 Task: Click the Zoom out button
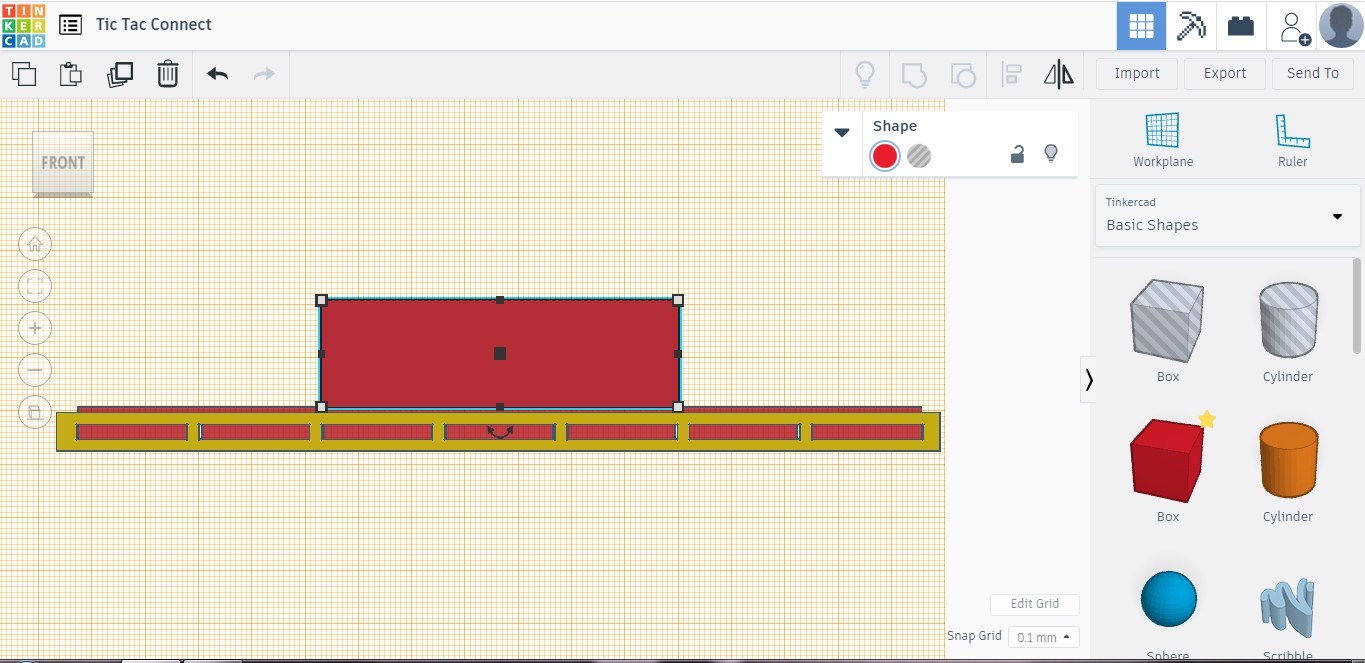[35, 370]
